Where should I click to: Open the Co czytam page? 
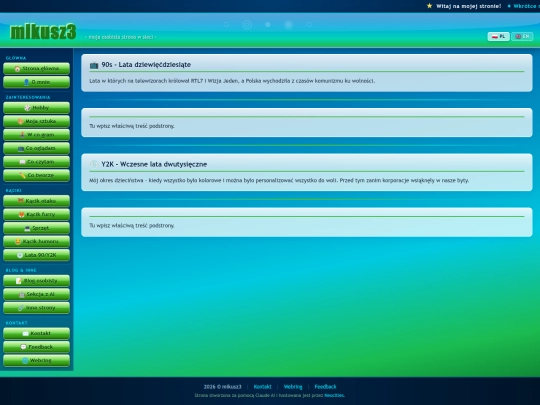pyautogui.click(x=36, y=162)
